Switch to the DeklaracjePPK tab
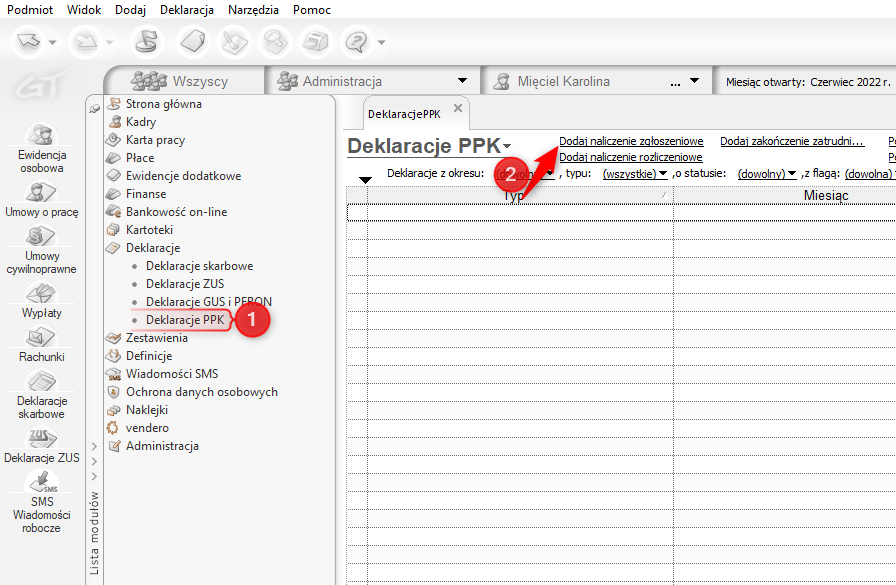 point(405,114)
